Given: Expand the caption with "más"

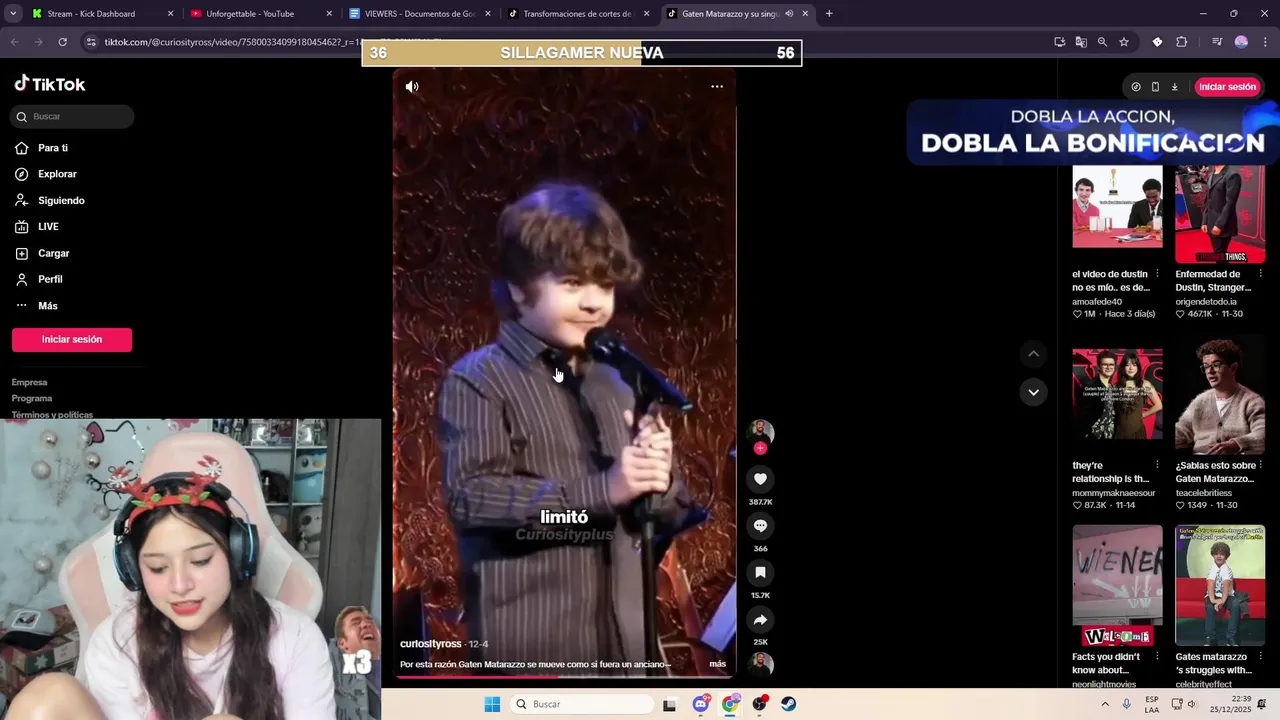Looking at the screenshot, I should pyautogui.click(x=717, y=664).
